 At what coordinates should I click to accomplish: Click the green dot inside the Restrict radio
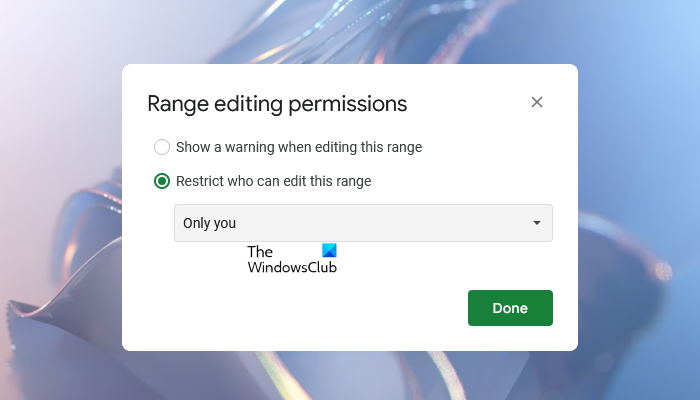click(162, 181)
